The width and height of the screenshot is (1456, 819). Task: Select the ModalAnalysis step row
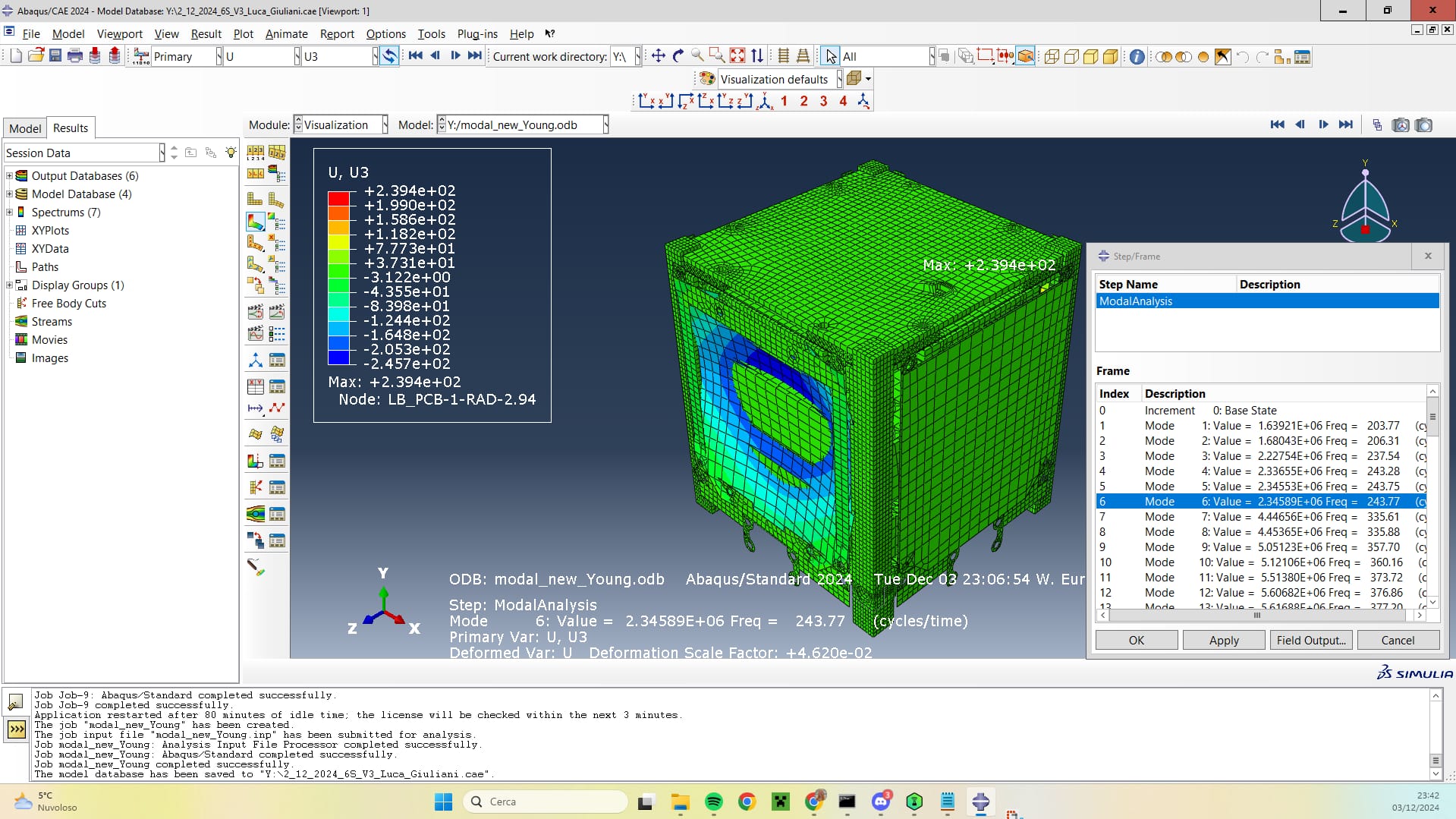pos(1267,301)
